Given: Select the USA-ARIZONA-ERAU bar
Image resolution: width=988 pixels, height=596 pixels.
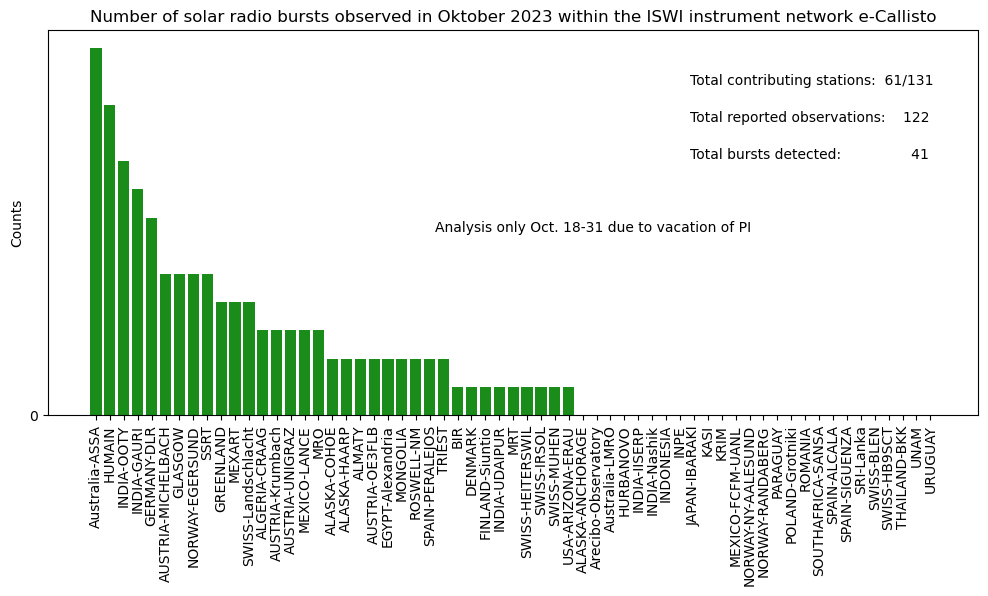Looking at the screenshot, I should point(568,401).
